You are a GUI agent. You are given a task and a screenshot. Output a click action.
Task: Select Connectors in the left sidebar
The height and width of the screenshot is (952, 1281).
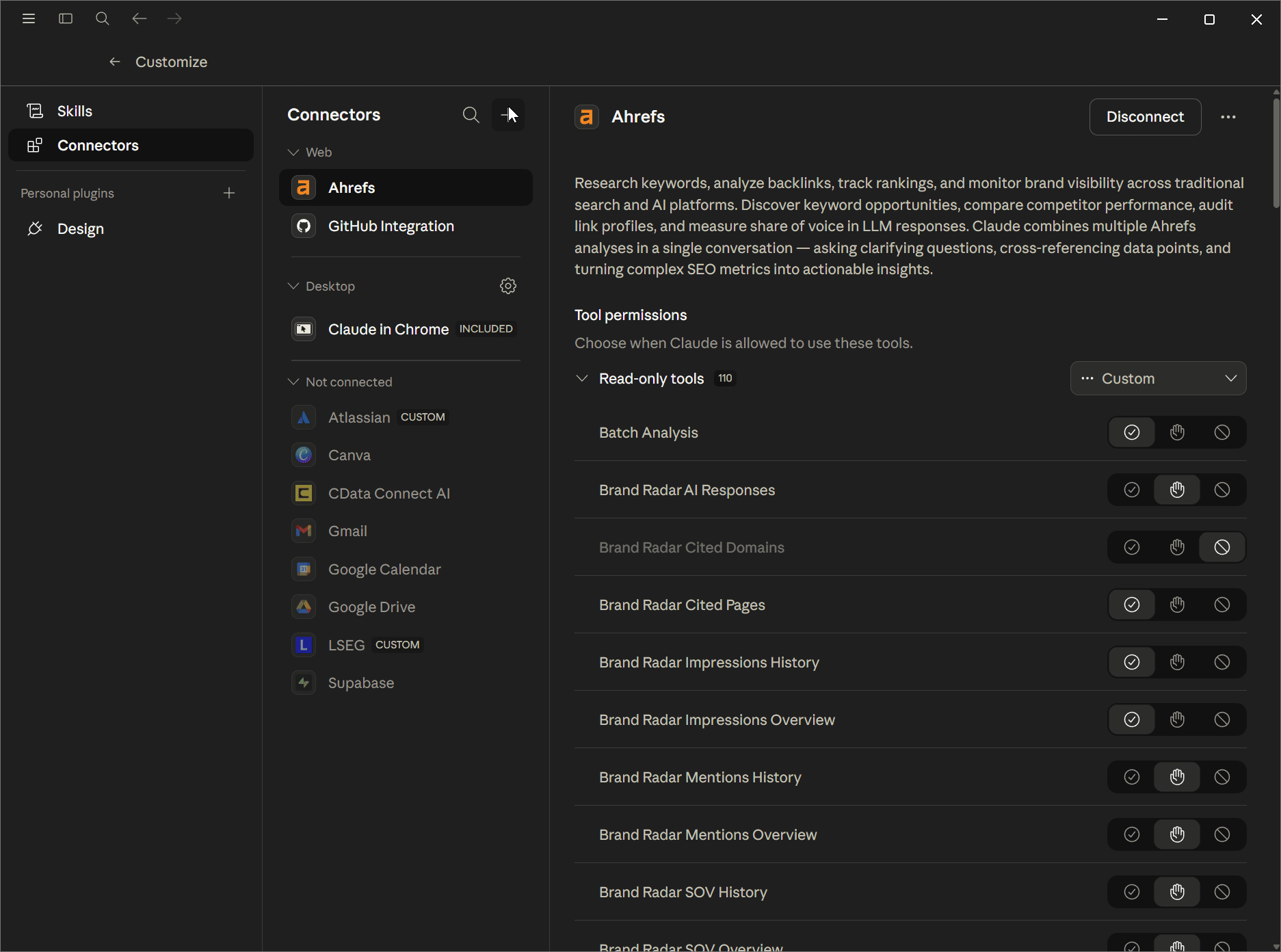point(131,145)
